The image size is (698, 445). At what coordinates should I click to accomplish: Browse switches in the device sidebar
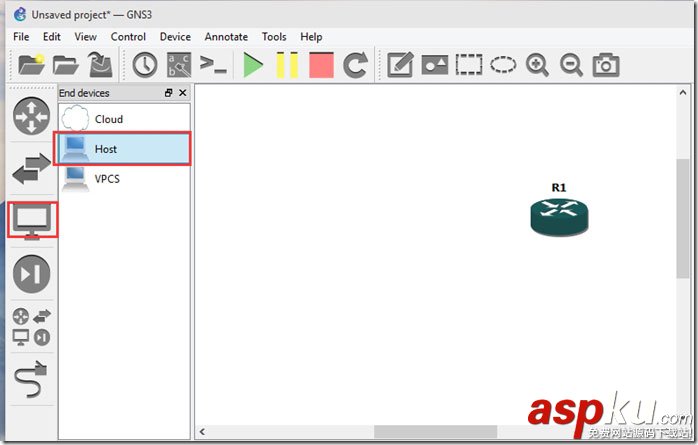point(31,168)
